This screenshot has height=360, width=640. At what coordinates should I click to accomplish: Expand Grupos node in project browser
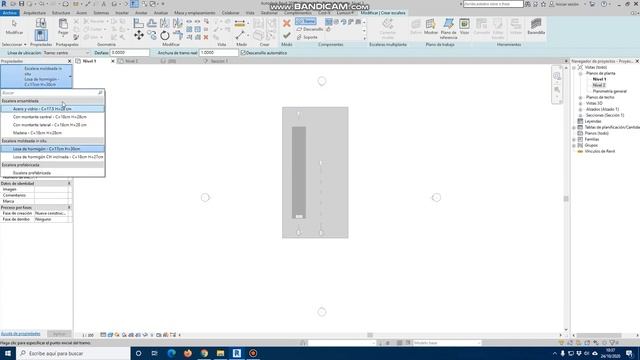tap(574, 145)
